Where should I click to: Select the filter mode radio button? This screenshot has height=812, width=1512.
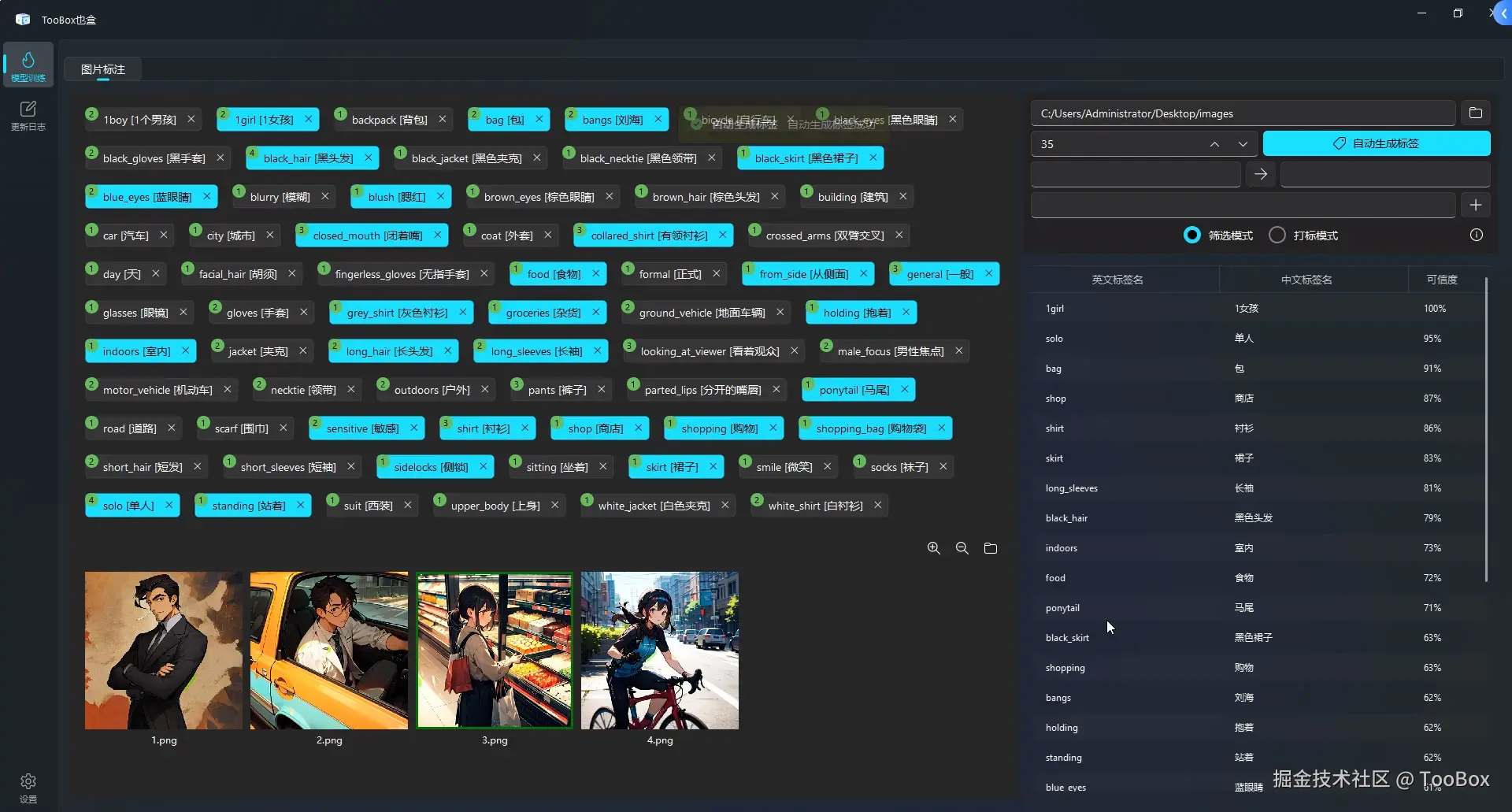pyautogui.click(x=1192, y=235)
